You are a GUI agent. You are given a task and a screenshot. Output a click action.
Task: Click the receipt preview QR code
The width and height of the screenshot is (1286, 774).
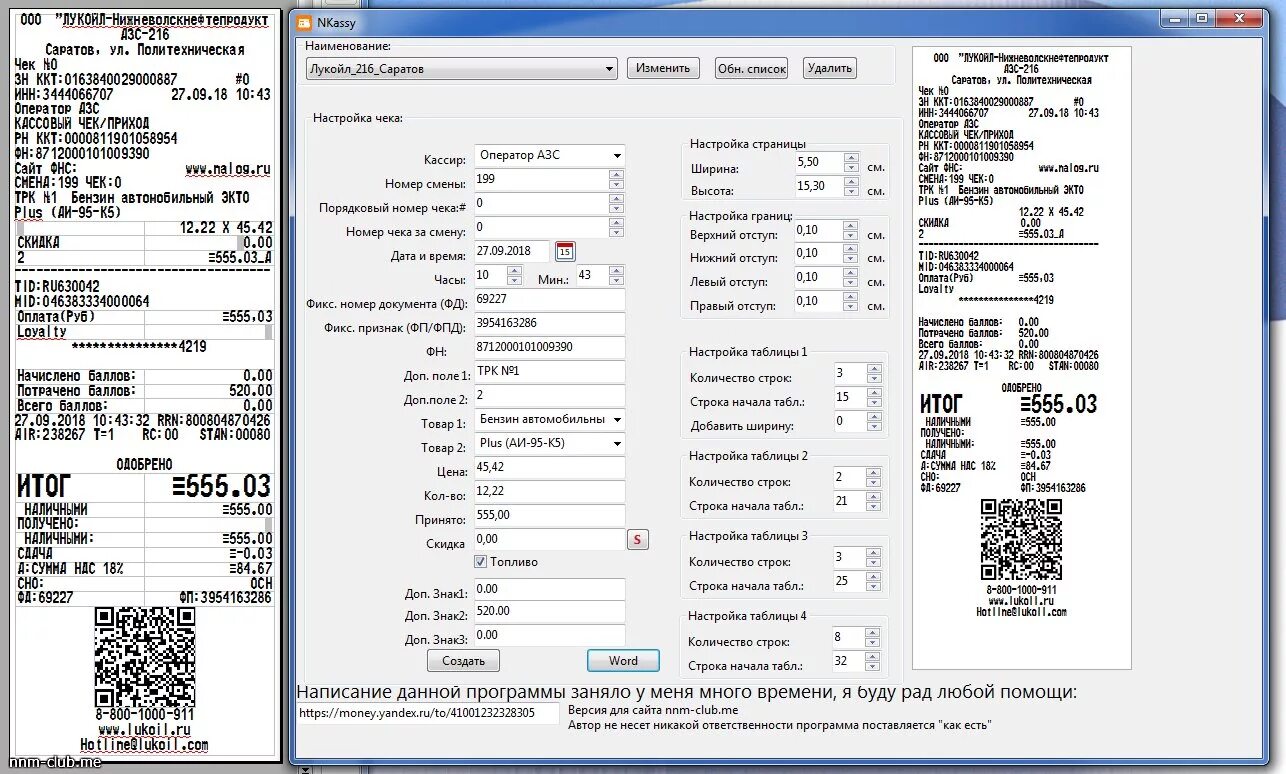click(x=1021, y=539)
